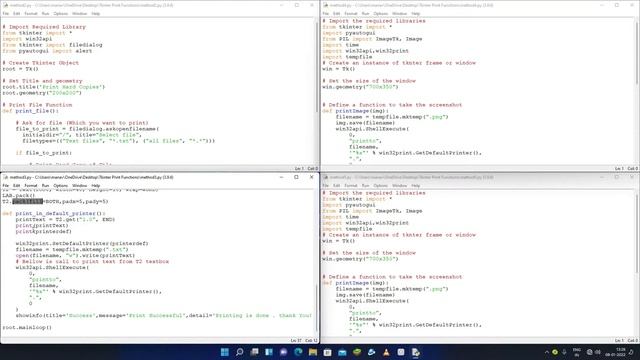
Task: Open Task View from the taskbar
Action: click(x=254, y=352)
